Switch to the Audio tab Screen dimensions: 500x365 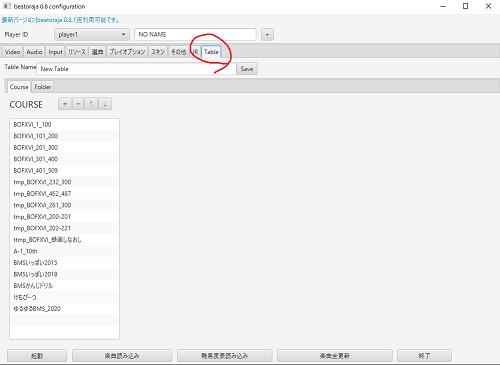(34, 52)
